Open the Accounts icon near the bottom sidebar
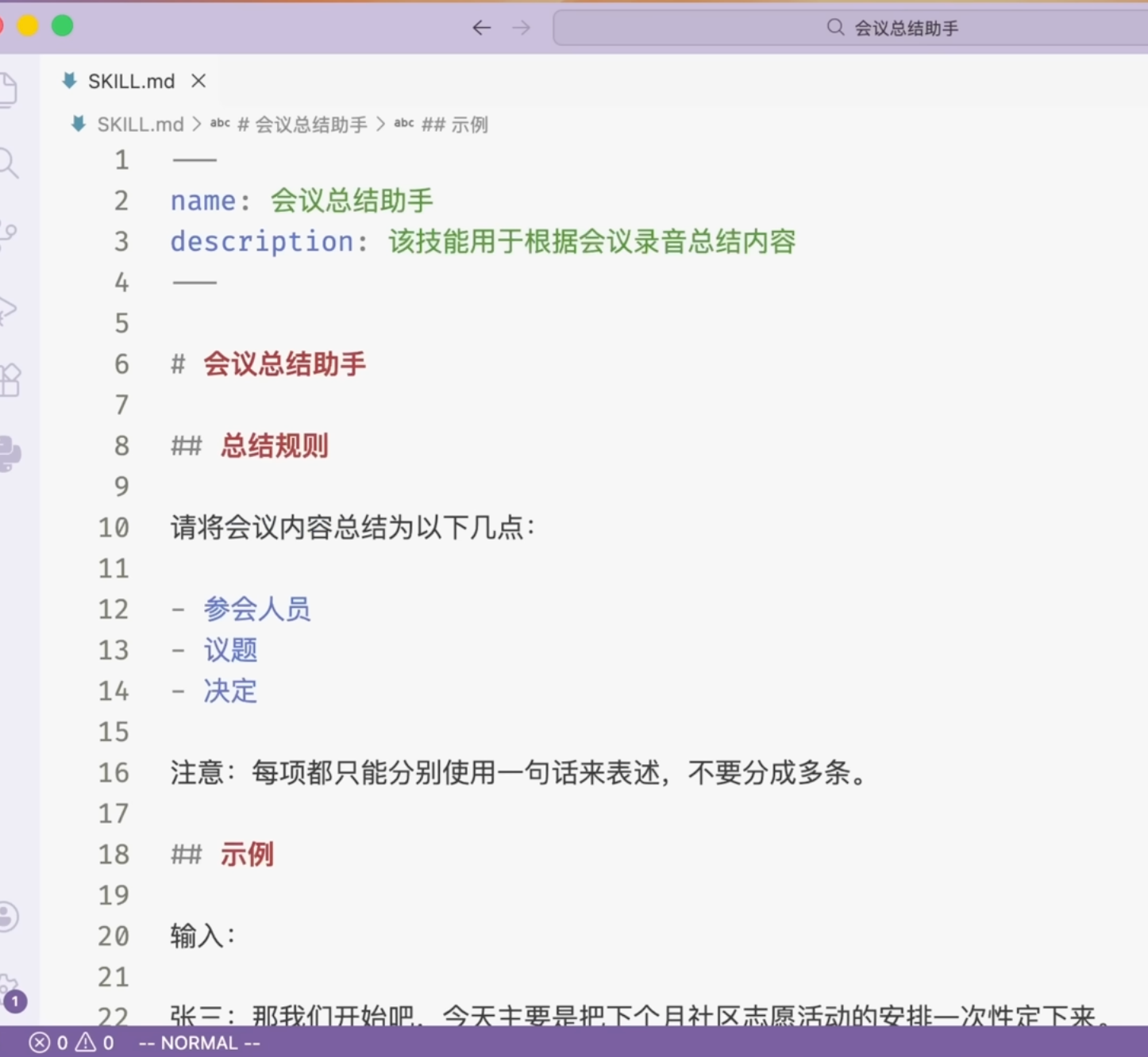Image resolution: width=1148 pixels, height=1057 pixels. [x=9, y=917]
